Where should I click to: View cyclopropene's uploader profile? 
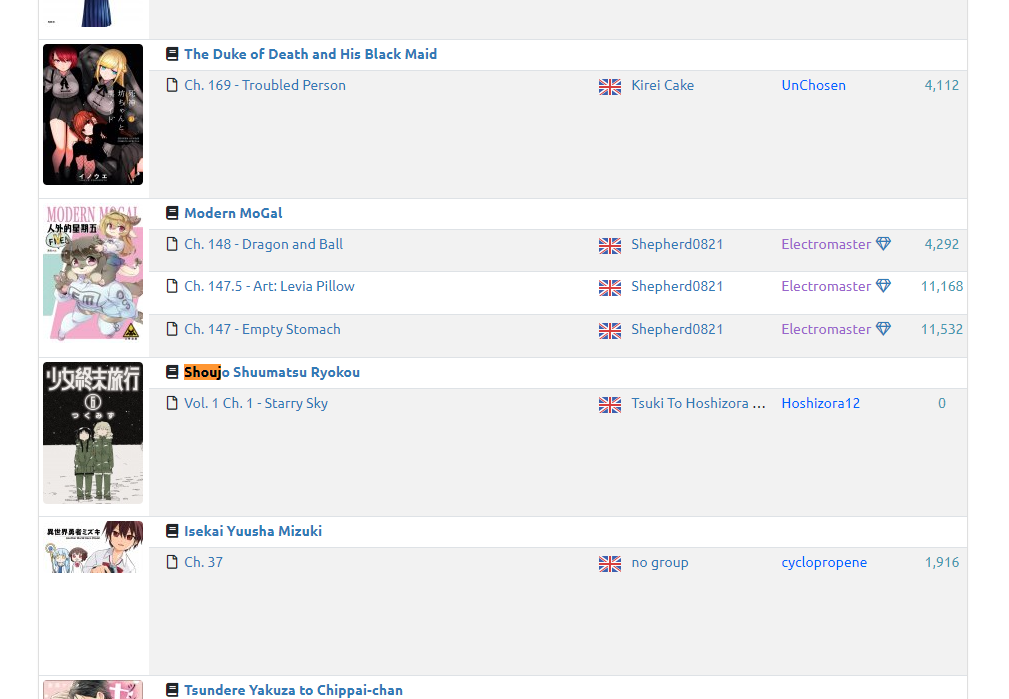824,562
